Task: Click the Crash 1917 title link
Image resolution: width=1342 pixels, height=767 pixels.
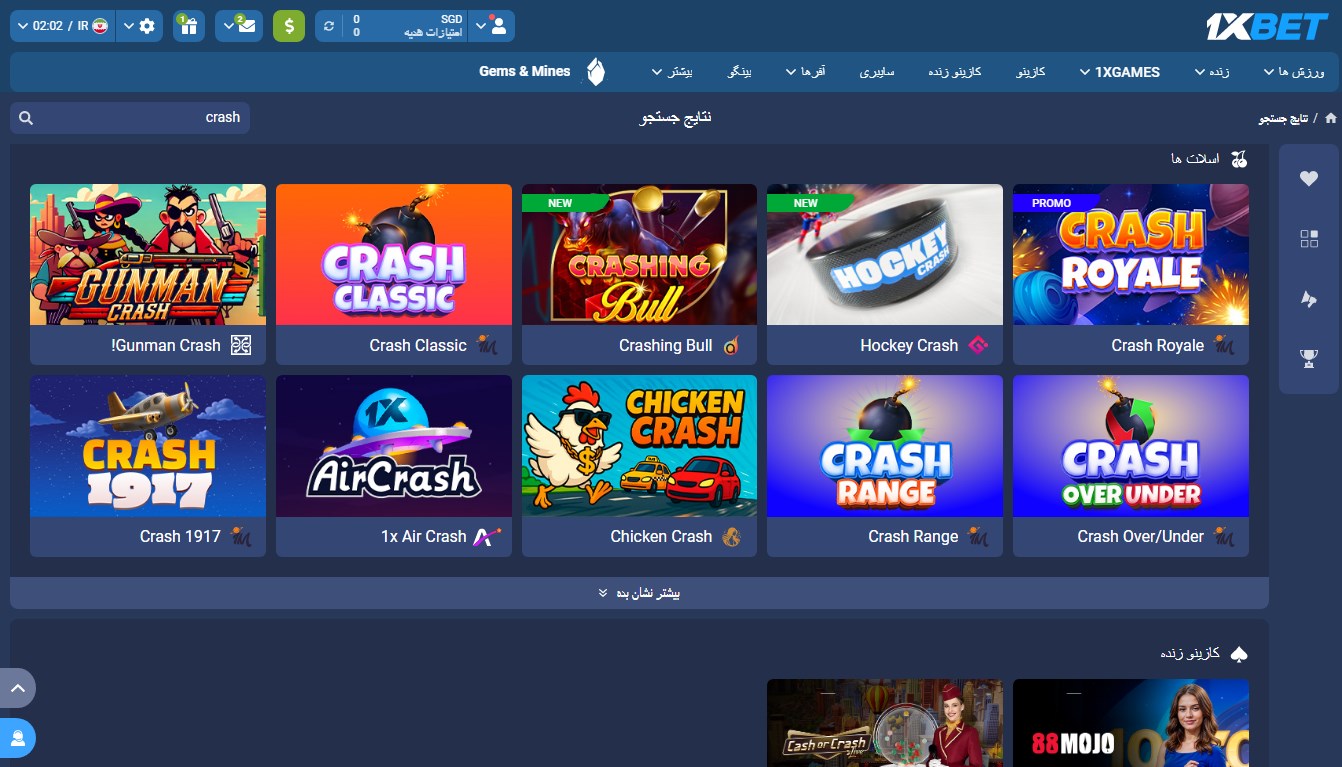Action: 180,536
